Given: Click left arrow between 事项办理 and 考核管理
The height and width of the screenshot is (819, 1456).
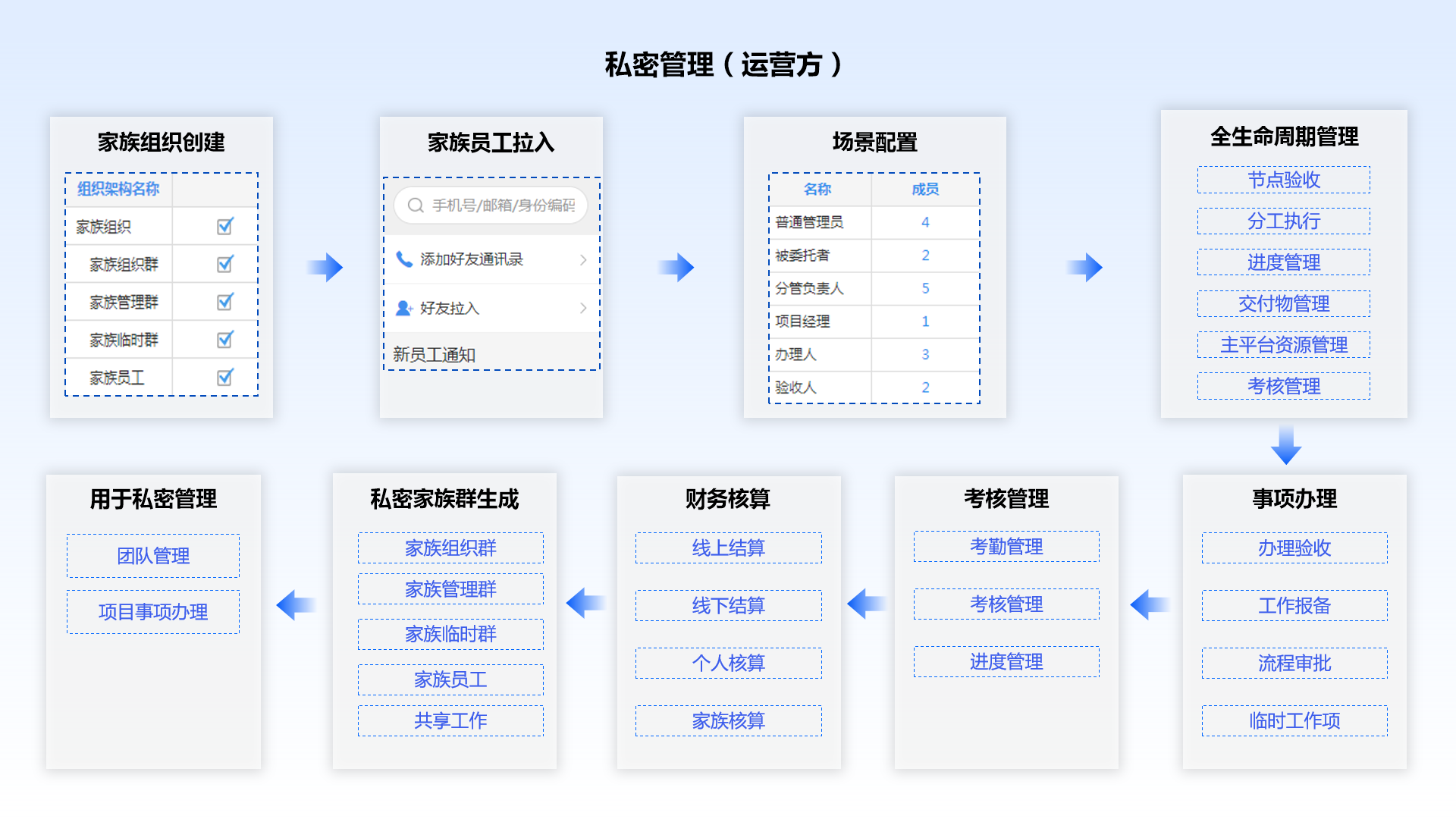Looking at the screenshot, I should [1150, 604].
